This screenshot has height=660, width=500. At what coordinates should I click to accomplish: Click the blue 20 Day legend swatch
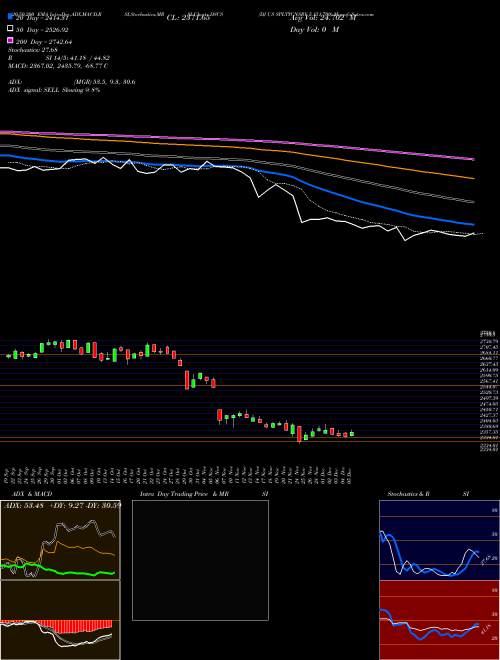(x=10, y=17)
